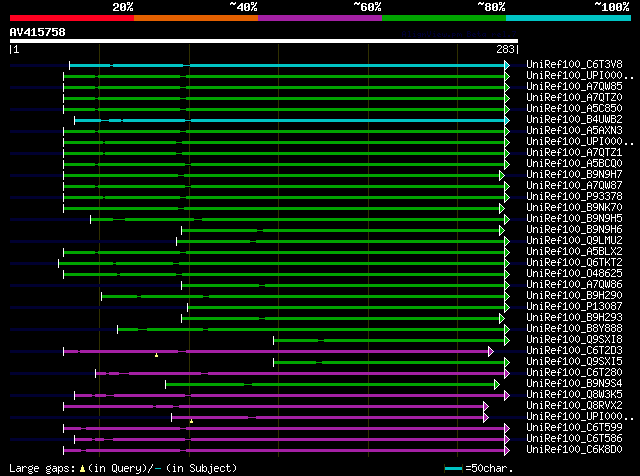The image size is (640, 476).
Task: Select the red 20% identity legend segment
Action: pyautogui.click(x=72, y=18)
